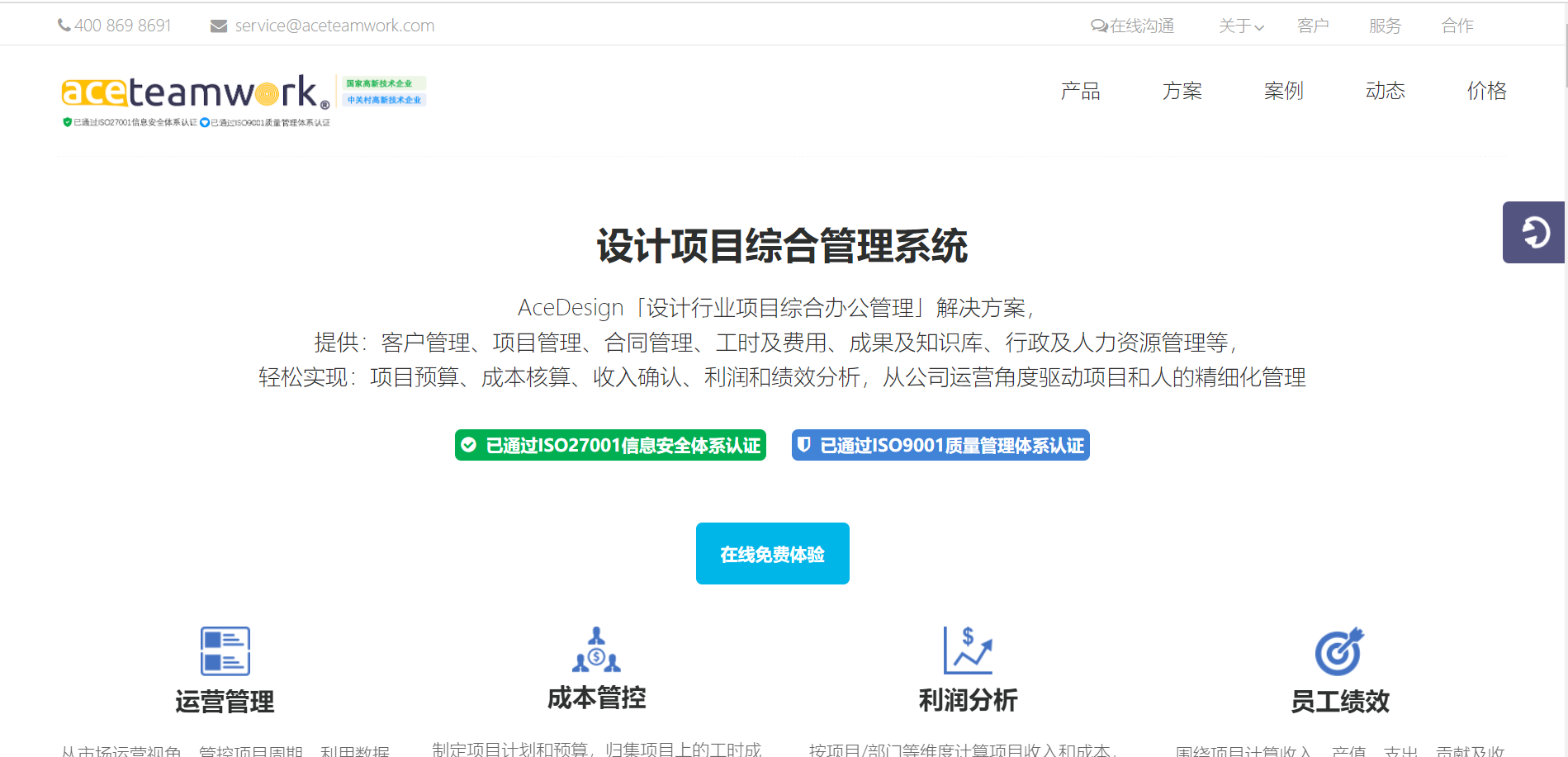Click the 在线免费体验 button

(x=773, y=553)
